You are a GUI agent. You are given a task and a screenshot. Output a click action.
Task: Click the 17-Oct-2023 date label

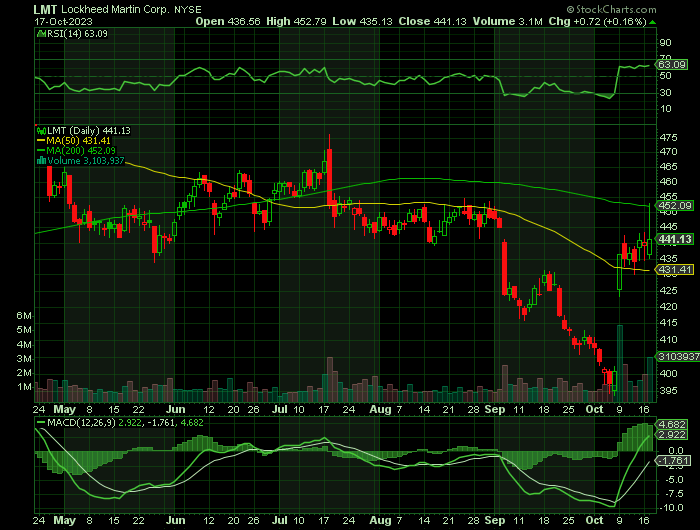click(x=63, y=21)
